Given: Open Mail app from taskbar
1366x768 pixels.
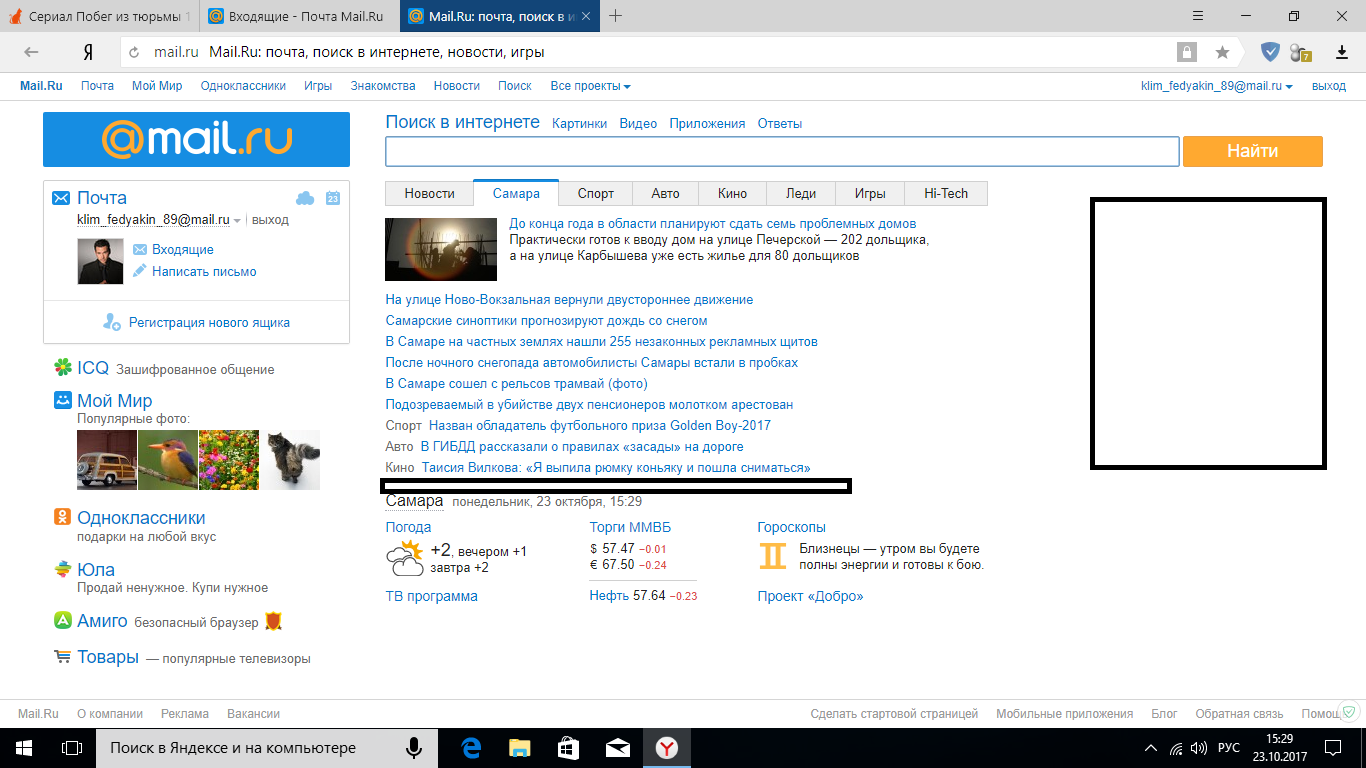Looking at the screenshot, I should tap(617, 748).
